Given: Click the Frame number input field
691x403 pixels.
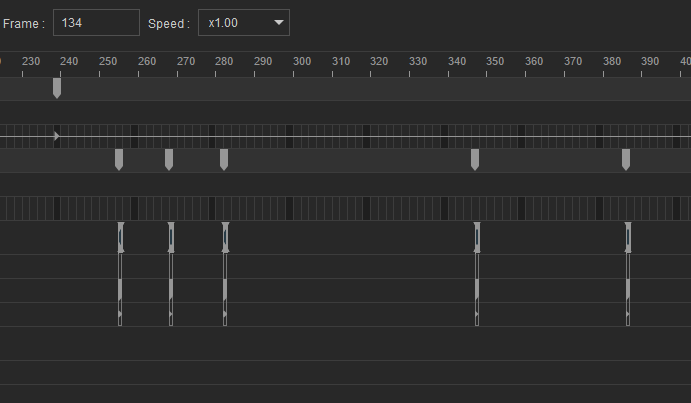Looking at the screenshot, I should [x=96, y=22].
